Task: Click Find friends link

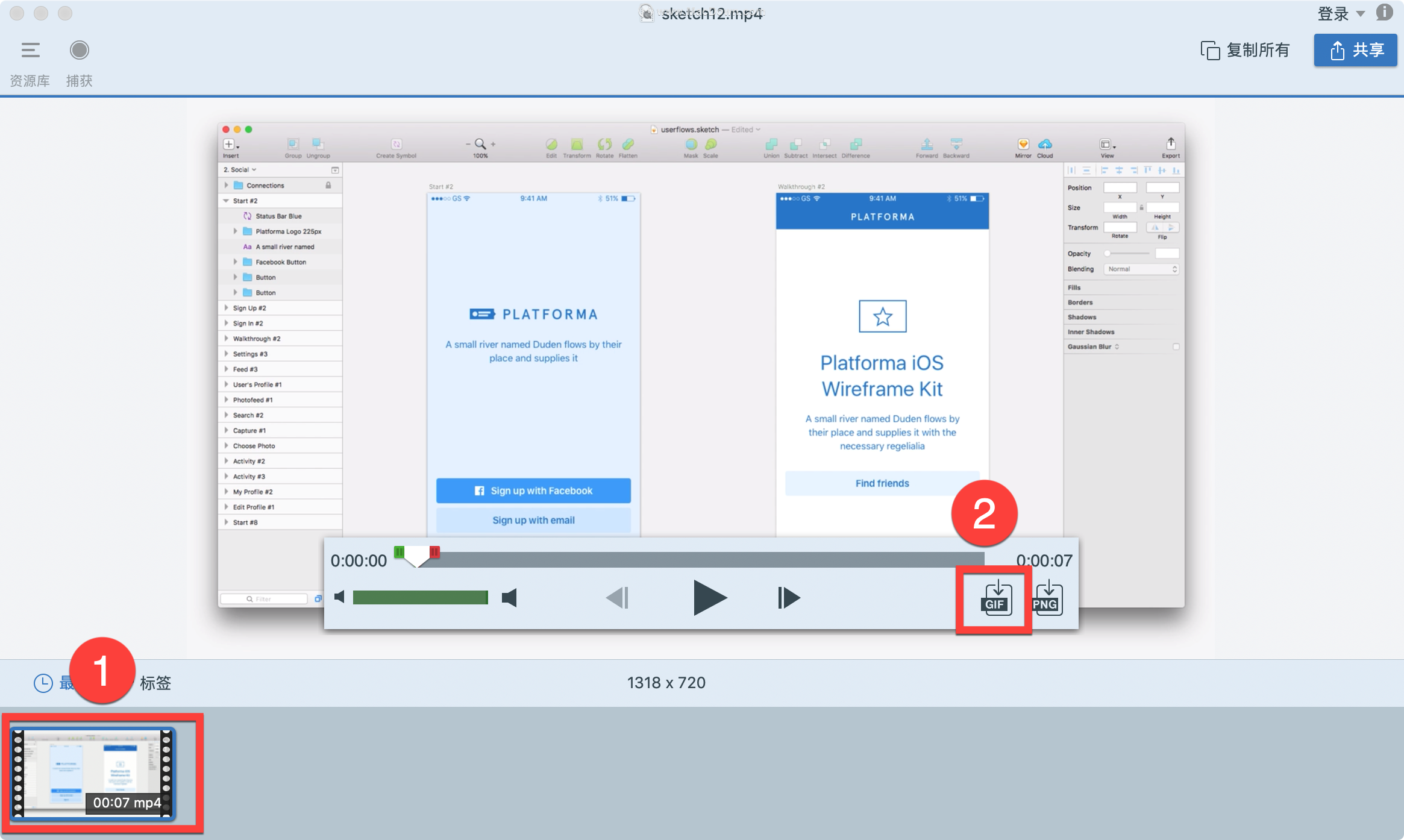Action: click(881, 483)
